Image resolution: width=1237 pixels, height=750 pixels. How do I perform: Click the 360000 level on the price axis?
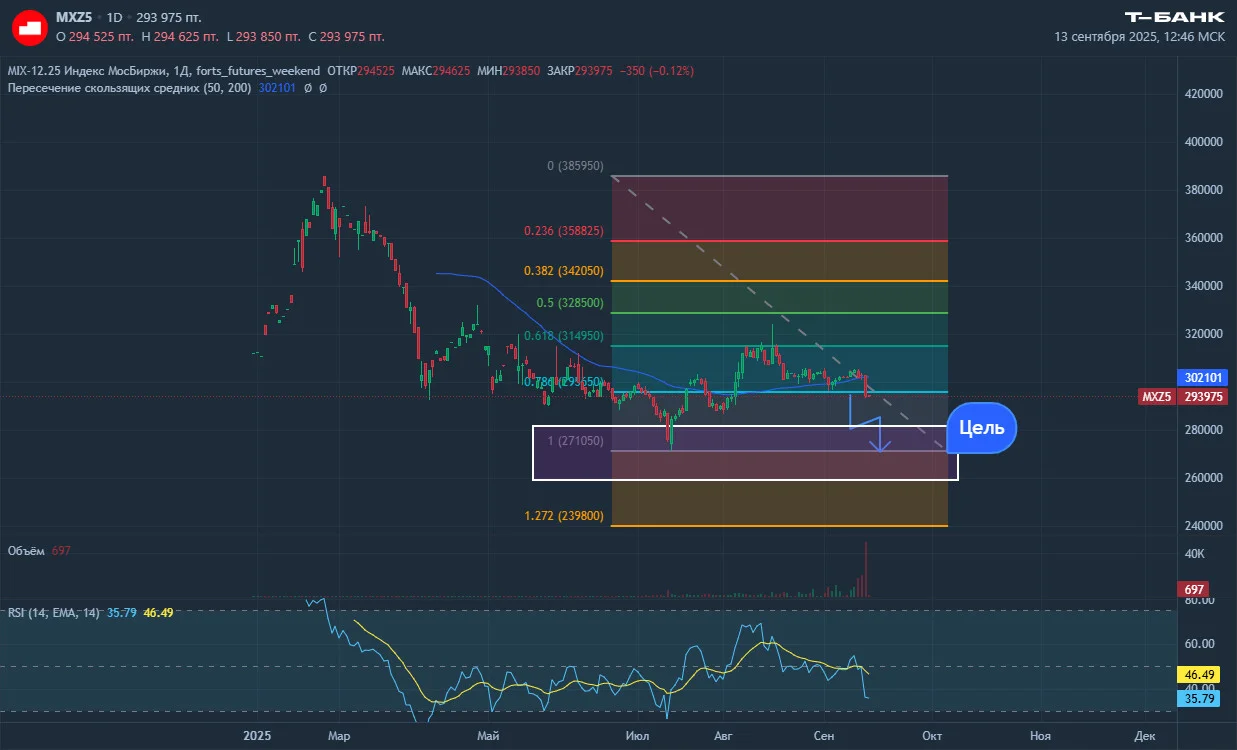click(x=1203, y=238)
